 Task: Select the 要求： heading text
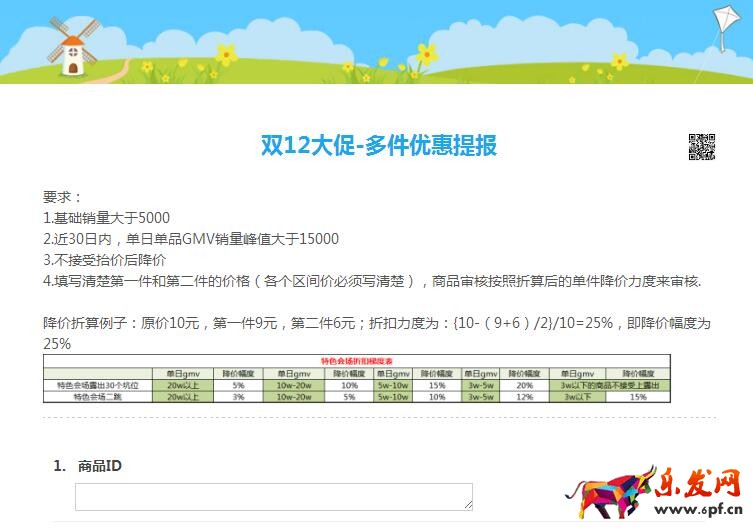62,197
